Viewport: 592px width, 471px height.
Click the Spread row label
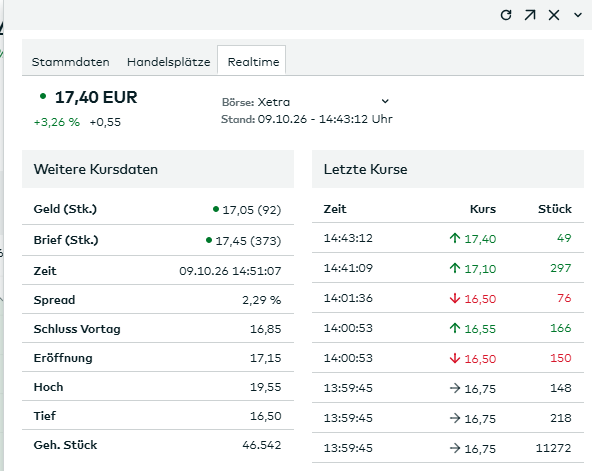[54, 300]
